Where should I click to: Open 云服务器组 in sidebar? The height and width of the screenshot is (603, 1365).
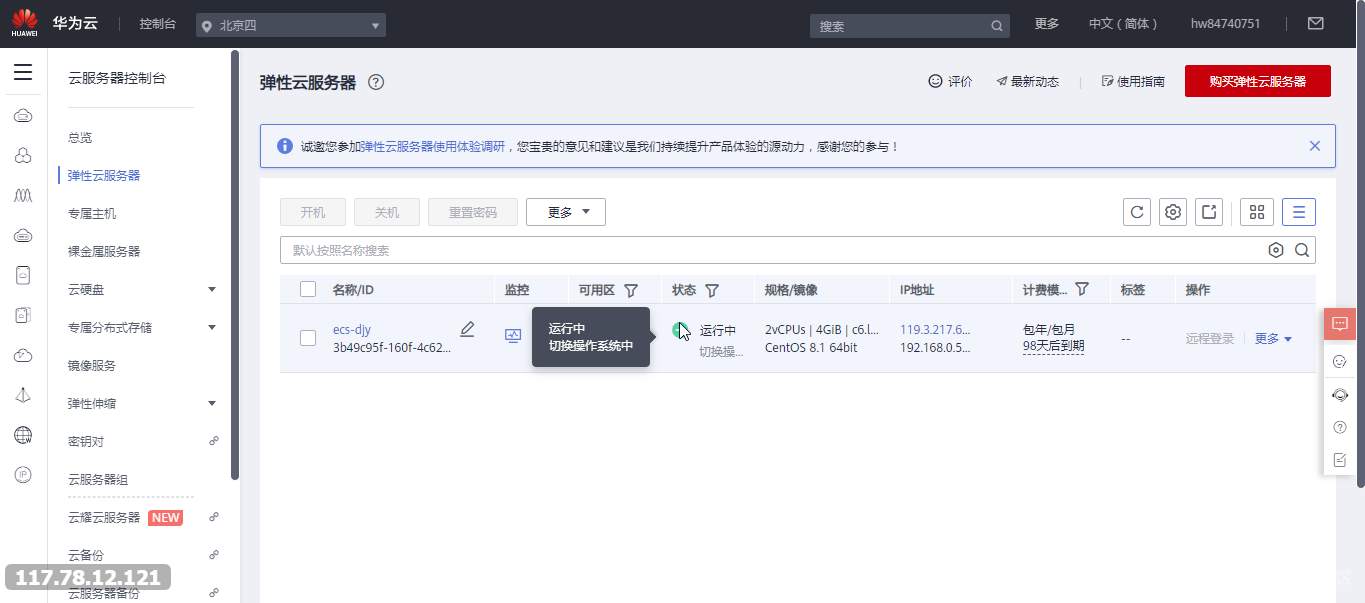pyautogui.click(x=98, y=479)
